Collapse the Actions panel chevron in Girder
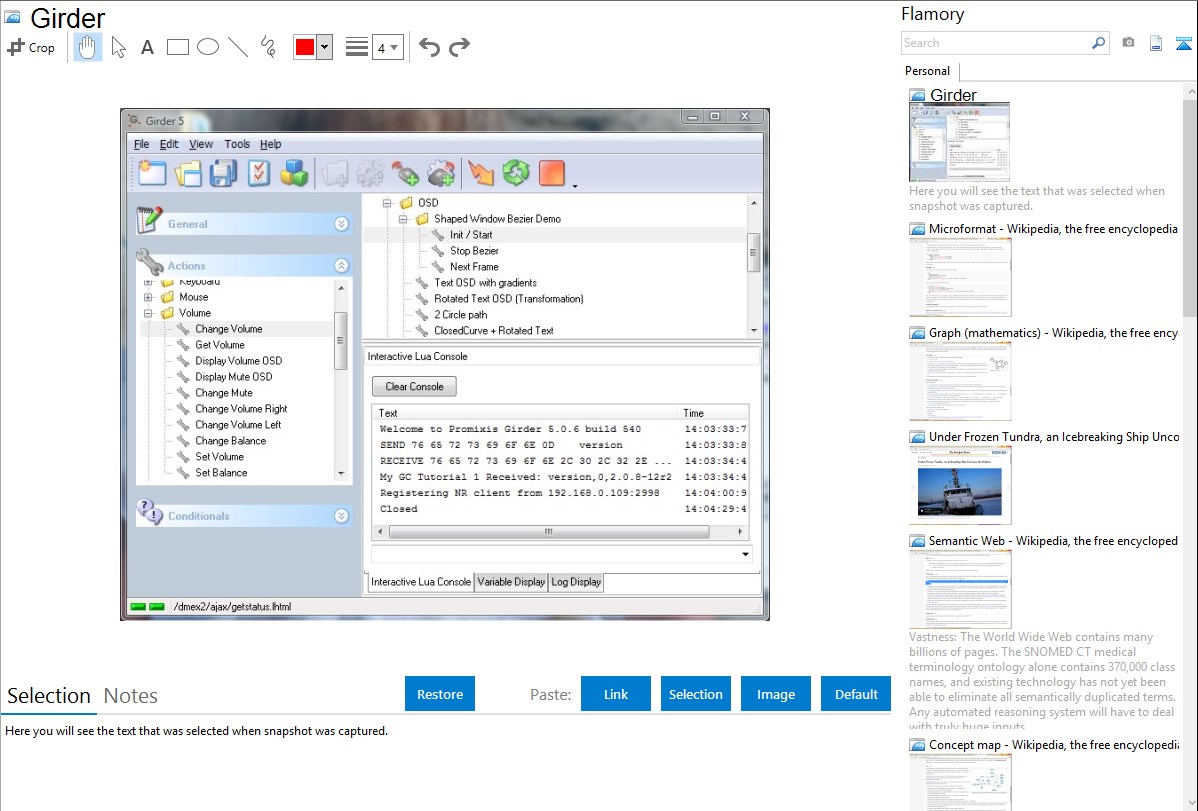 click(342, 265)
